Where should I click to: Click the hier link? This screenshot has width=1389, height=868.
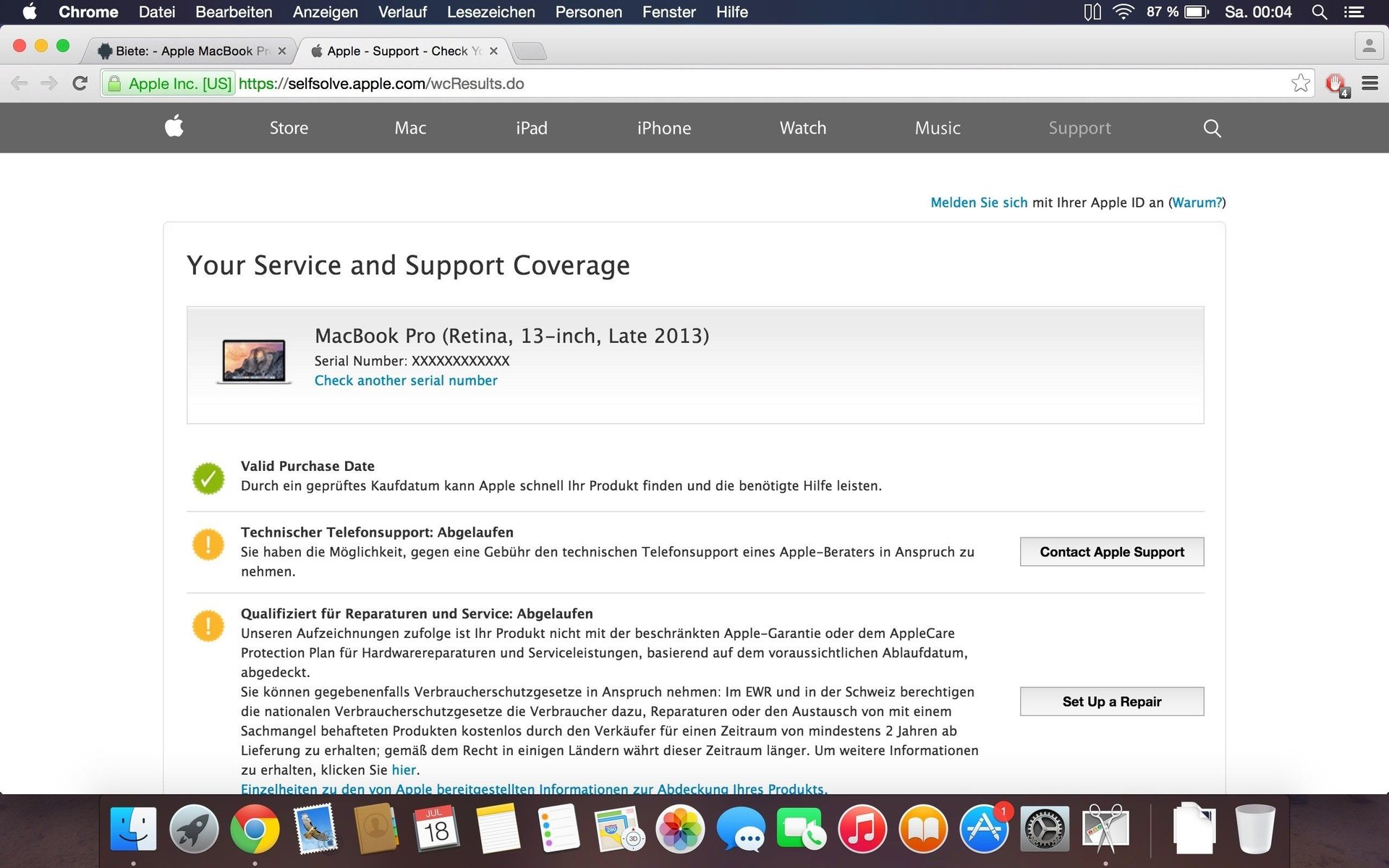click(x=404, y=770)
